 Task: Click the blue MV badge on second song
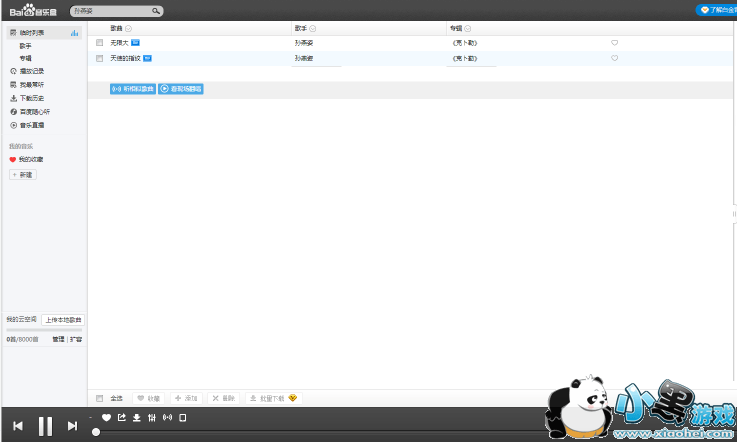tap(147, 58)
